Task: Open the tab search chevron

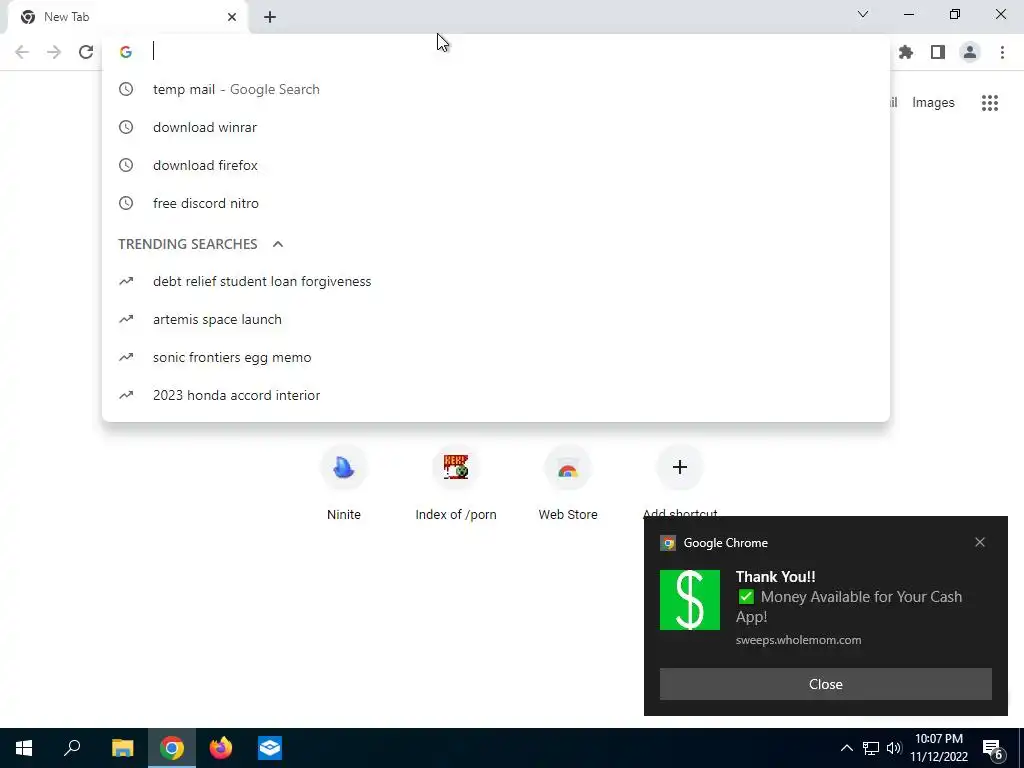Action: point(863,14)
